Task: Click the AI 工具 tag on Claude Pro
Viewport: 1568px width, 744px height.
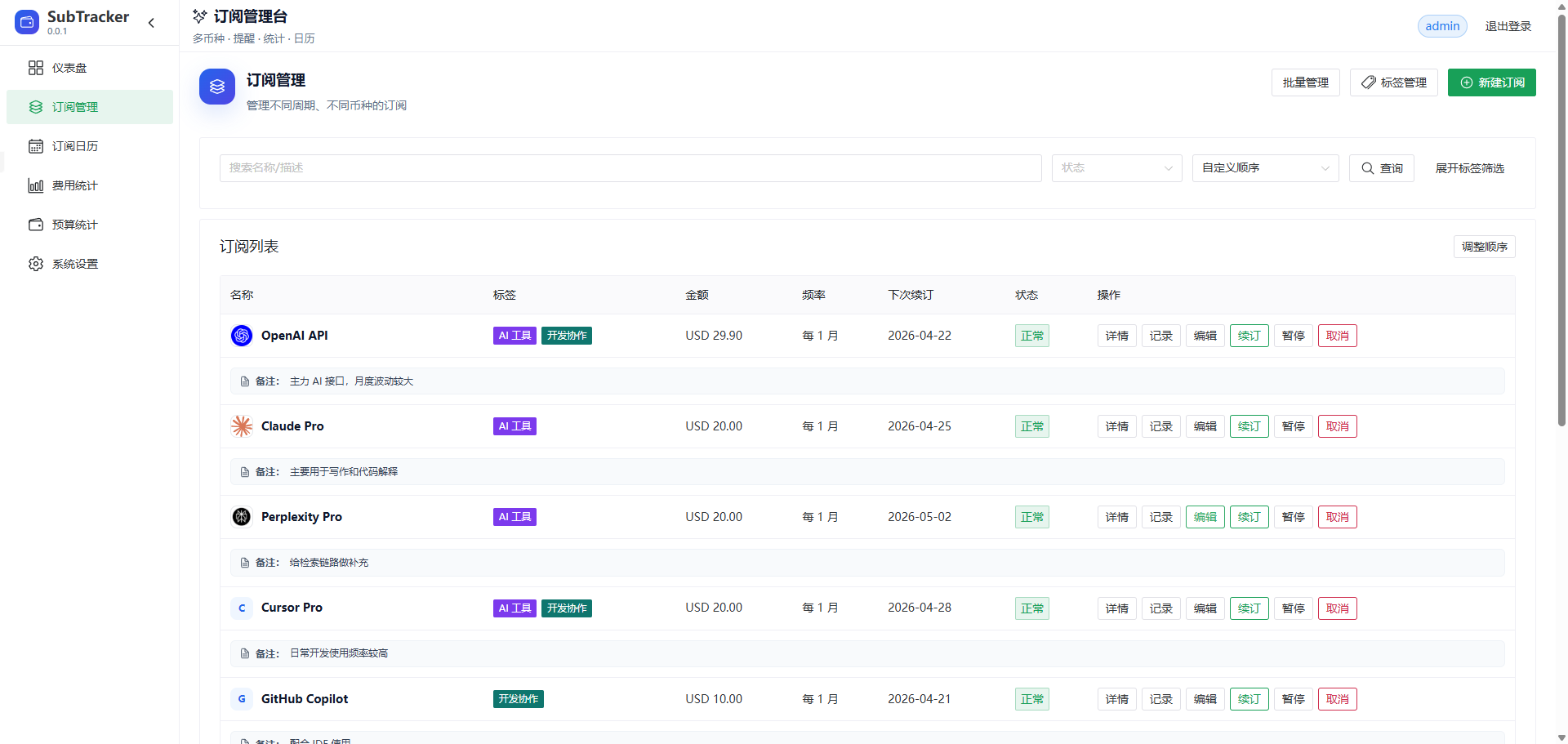Action: point(514,426)
